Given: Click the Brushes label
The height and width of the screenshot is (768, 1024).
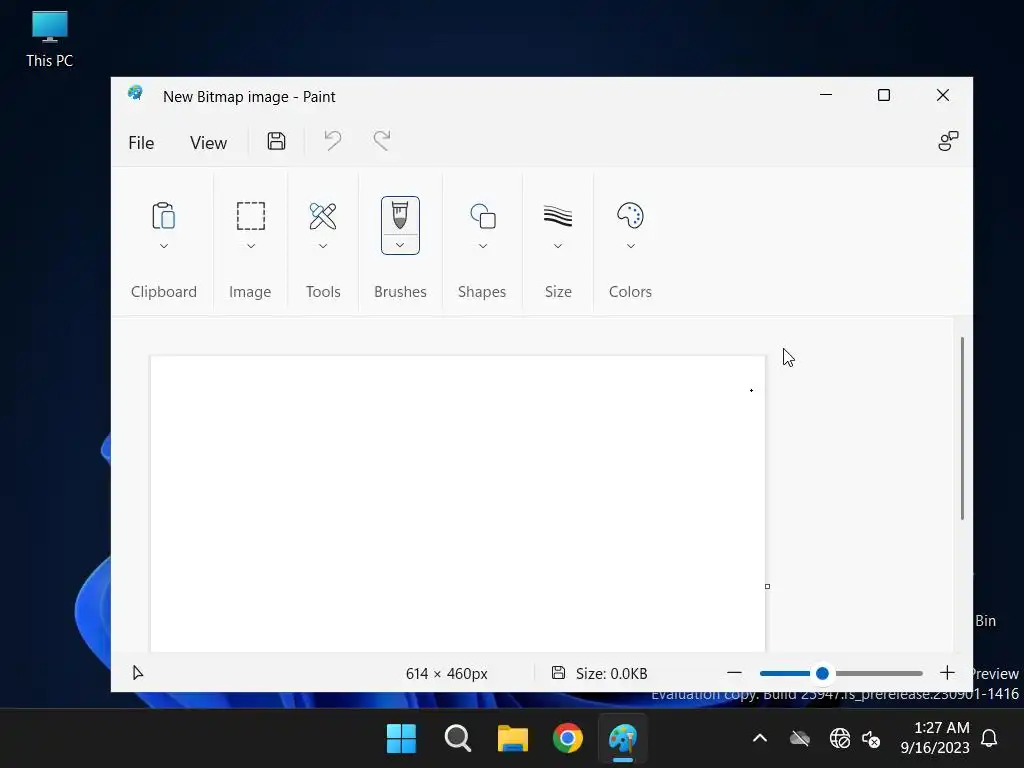Looking at the screenshot, I should coord(400,291).
